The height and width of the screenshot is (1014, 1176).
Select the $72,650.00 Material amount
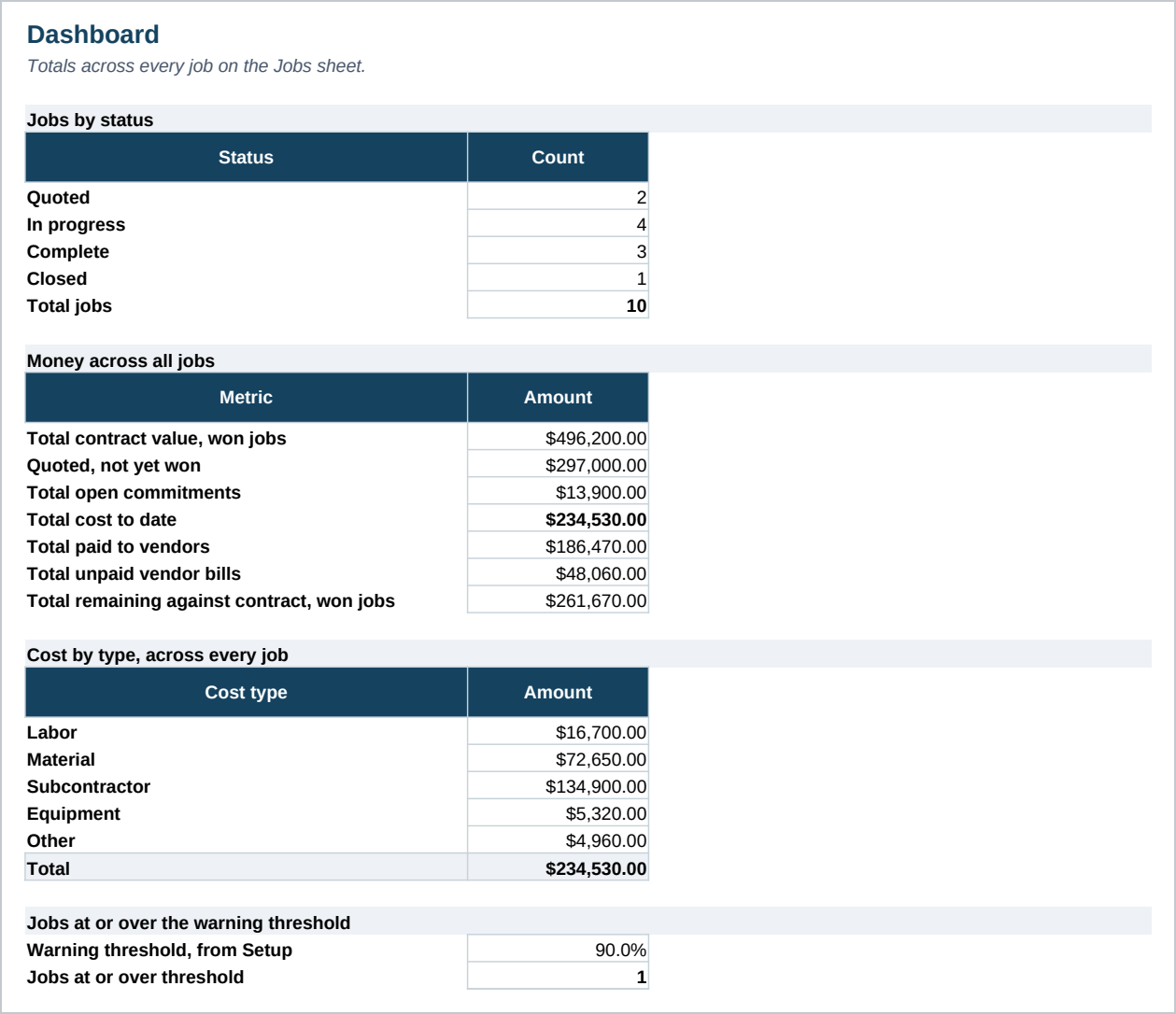(x=558, y=759)
